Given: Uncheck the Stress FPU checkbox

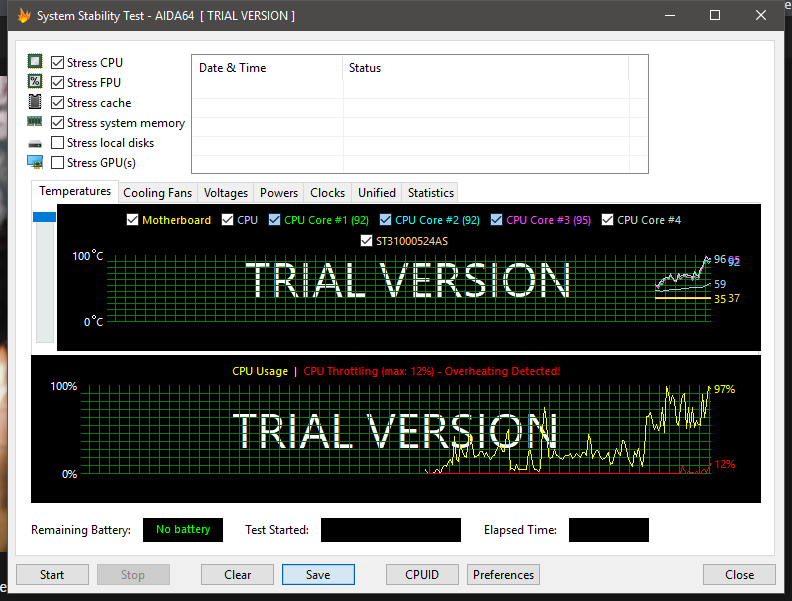Looking at the screenshot, I should click(58, 82).
